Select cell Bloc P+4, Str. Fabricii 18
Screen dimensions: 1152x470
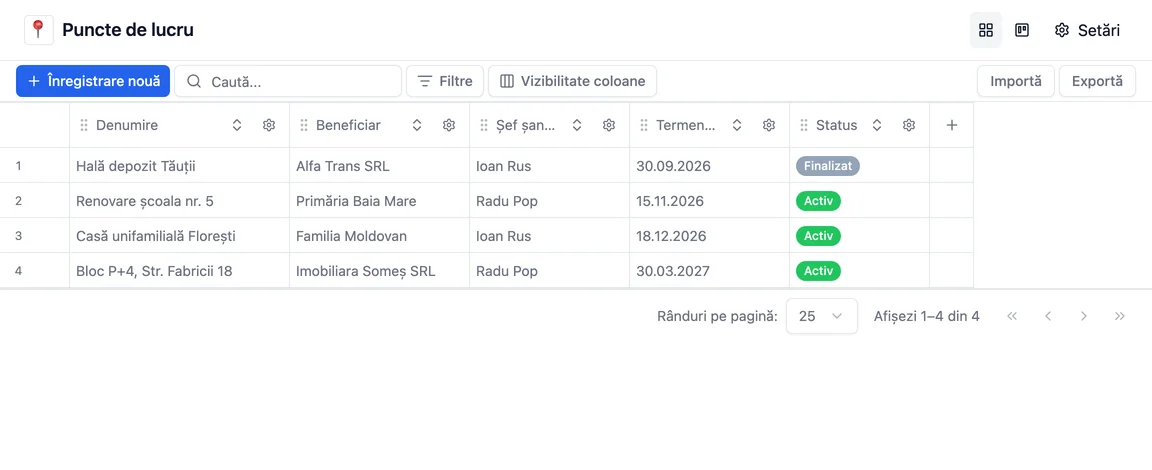(x=179, y=271)
